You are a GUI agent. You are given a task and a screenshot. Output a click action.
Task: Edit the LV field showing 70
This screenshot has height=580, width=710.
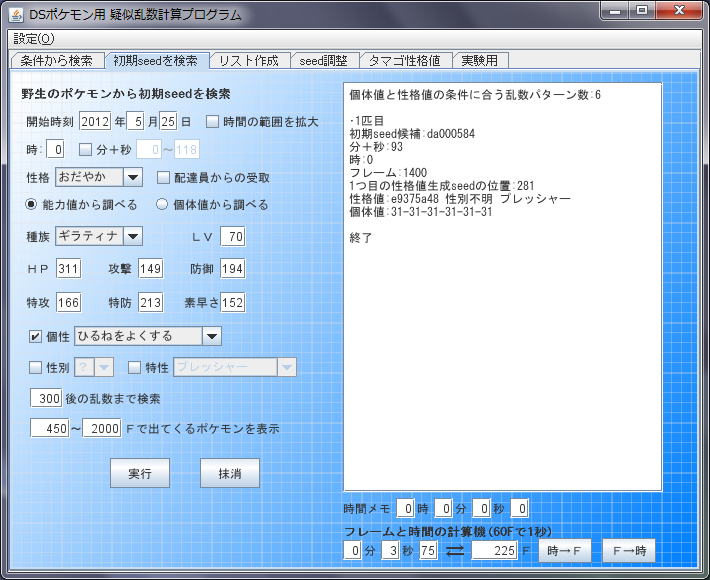pyautogui.click(x=233, y=236)
